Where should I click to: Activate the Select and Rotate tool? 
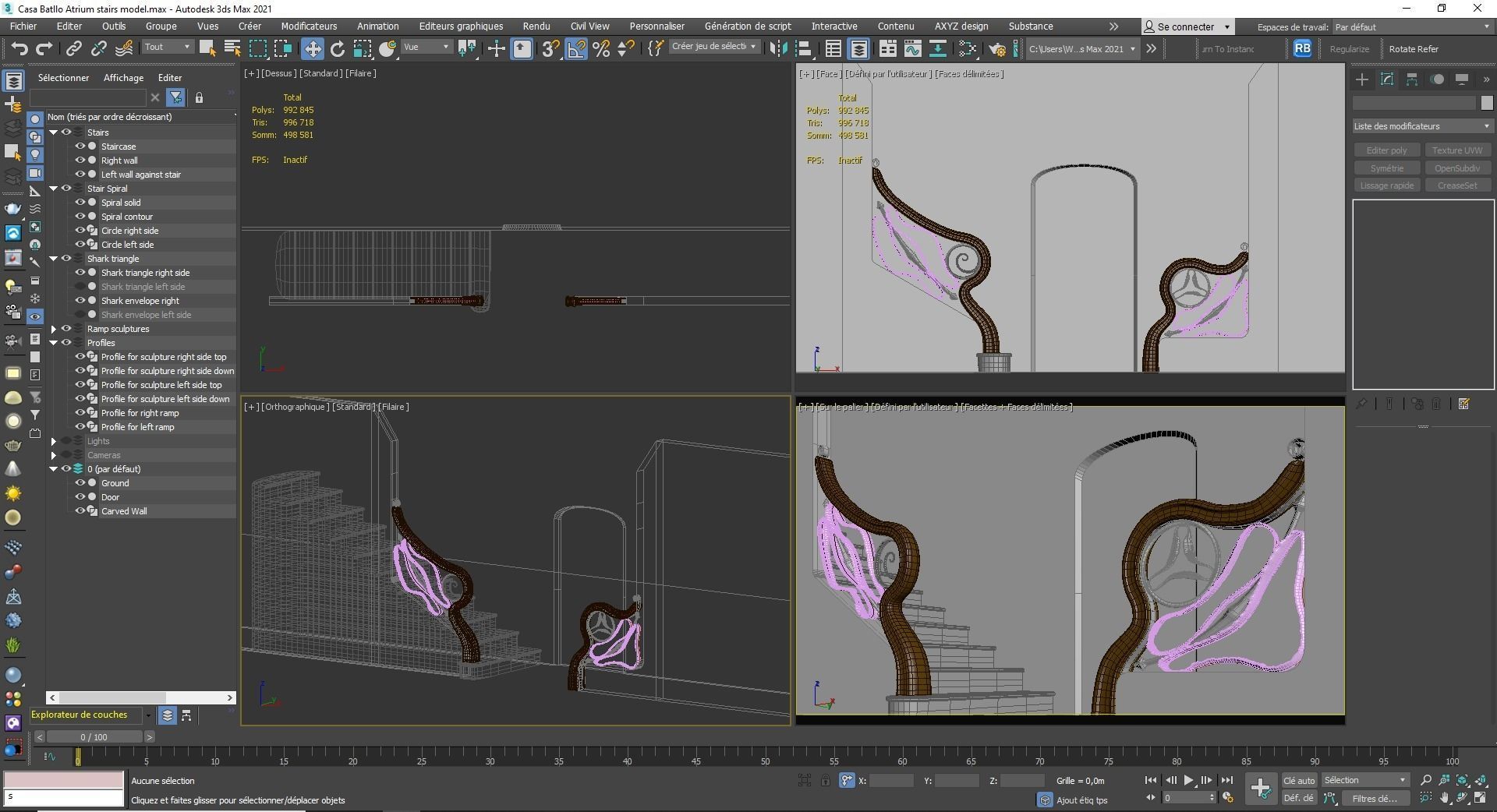[x=337, y=48]
